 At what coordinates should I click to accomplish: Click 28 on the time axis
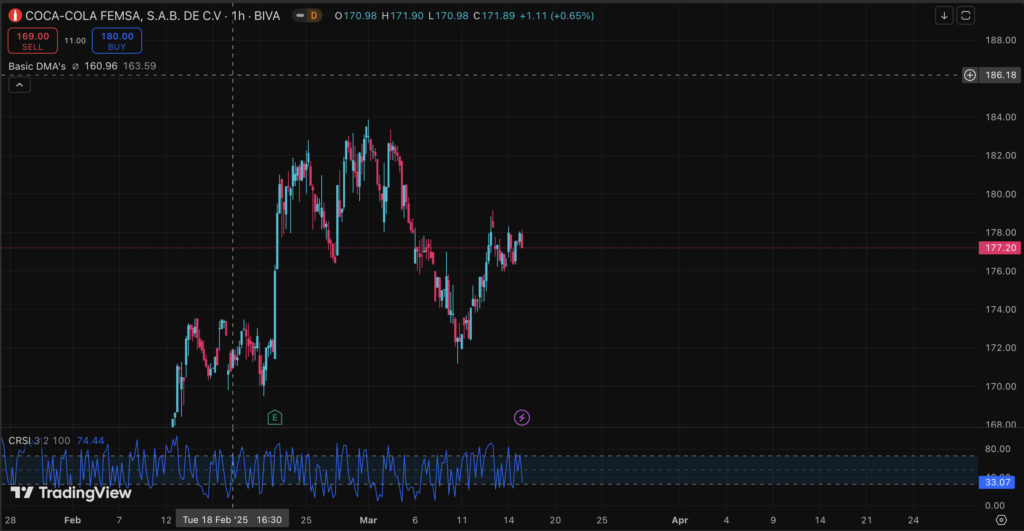(10, 520)
